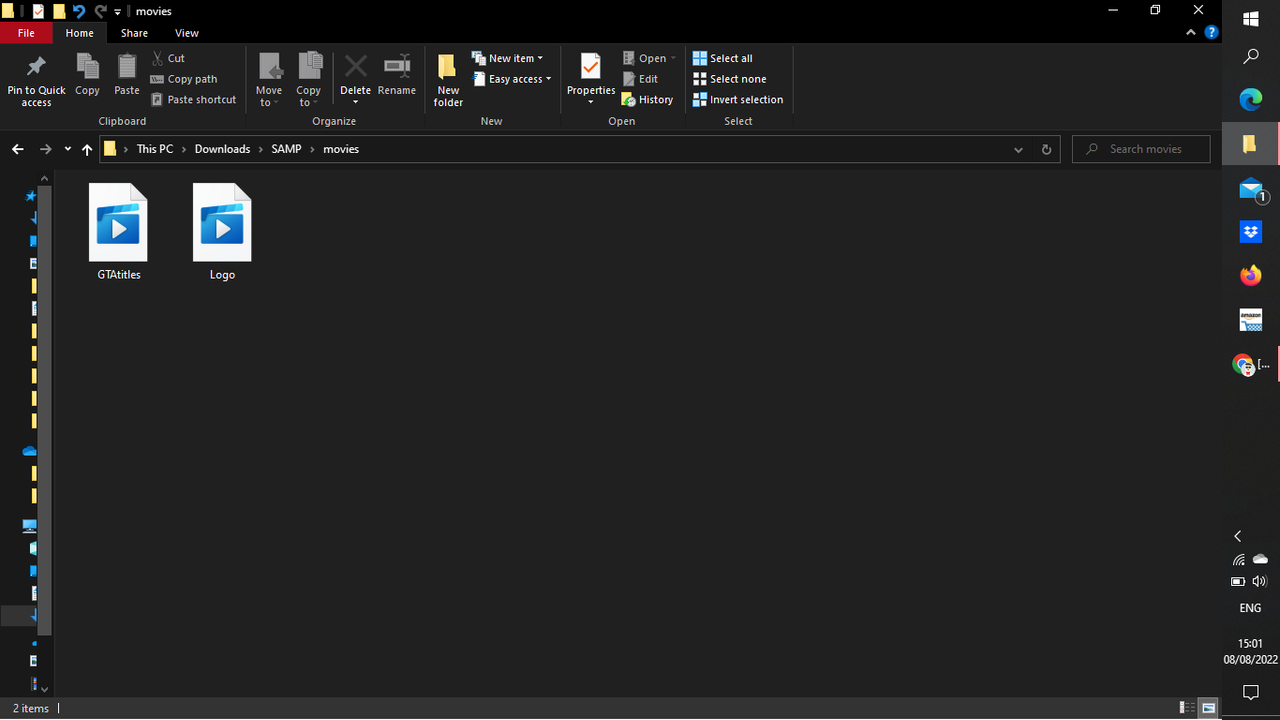Click This PC monitor in navigation pane
This screenshot has height=720, width=1280.
pos(30,526)
